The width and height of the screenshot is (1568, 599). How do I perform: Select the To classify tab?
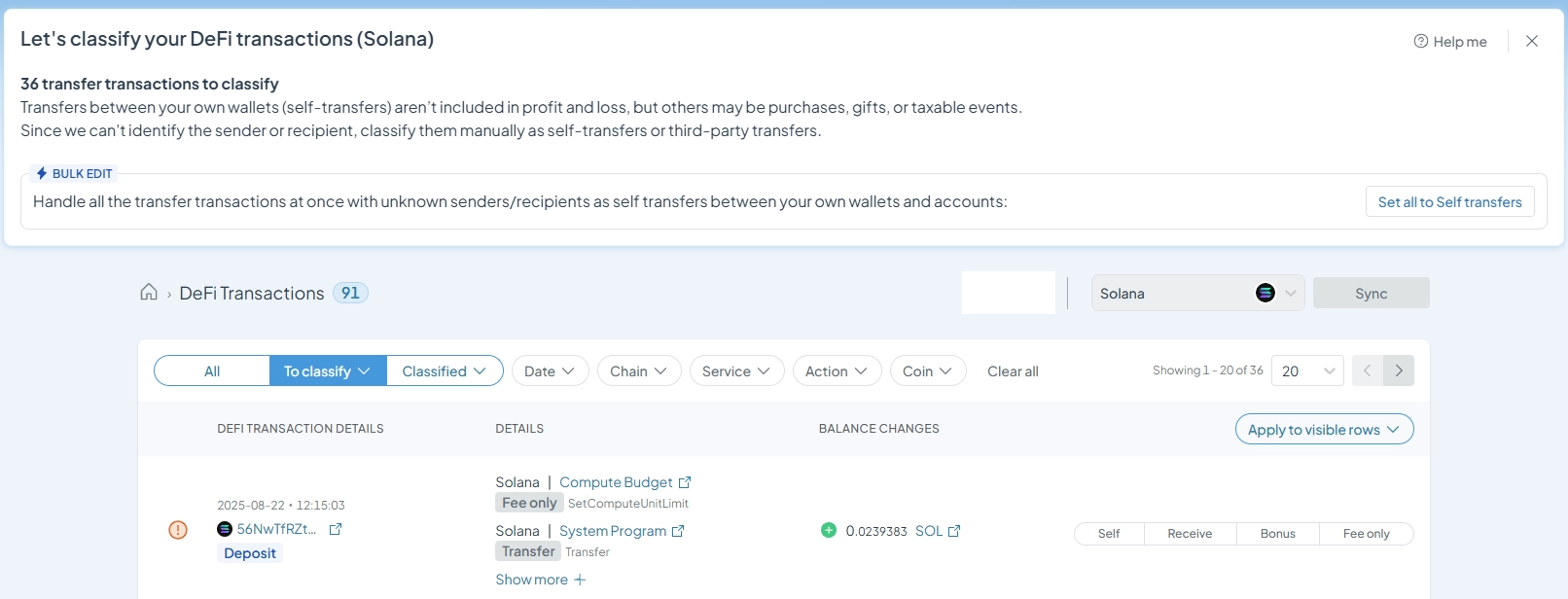click(x=328, y=370)
